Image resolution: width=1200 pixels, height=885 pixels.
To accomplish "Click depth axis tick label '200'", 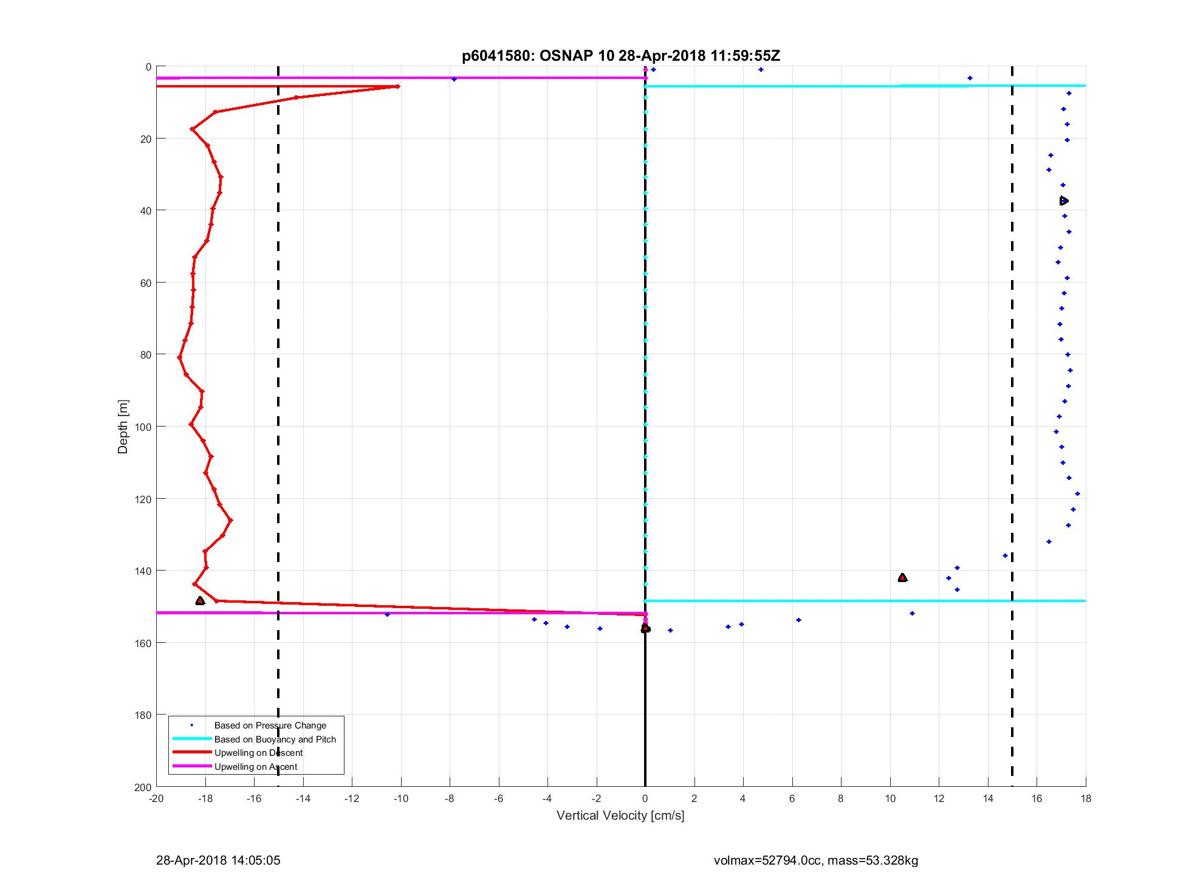I will (x=141, y=787).
